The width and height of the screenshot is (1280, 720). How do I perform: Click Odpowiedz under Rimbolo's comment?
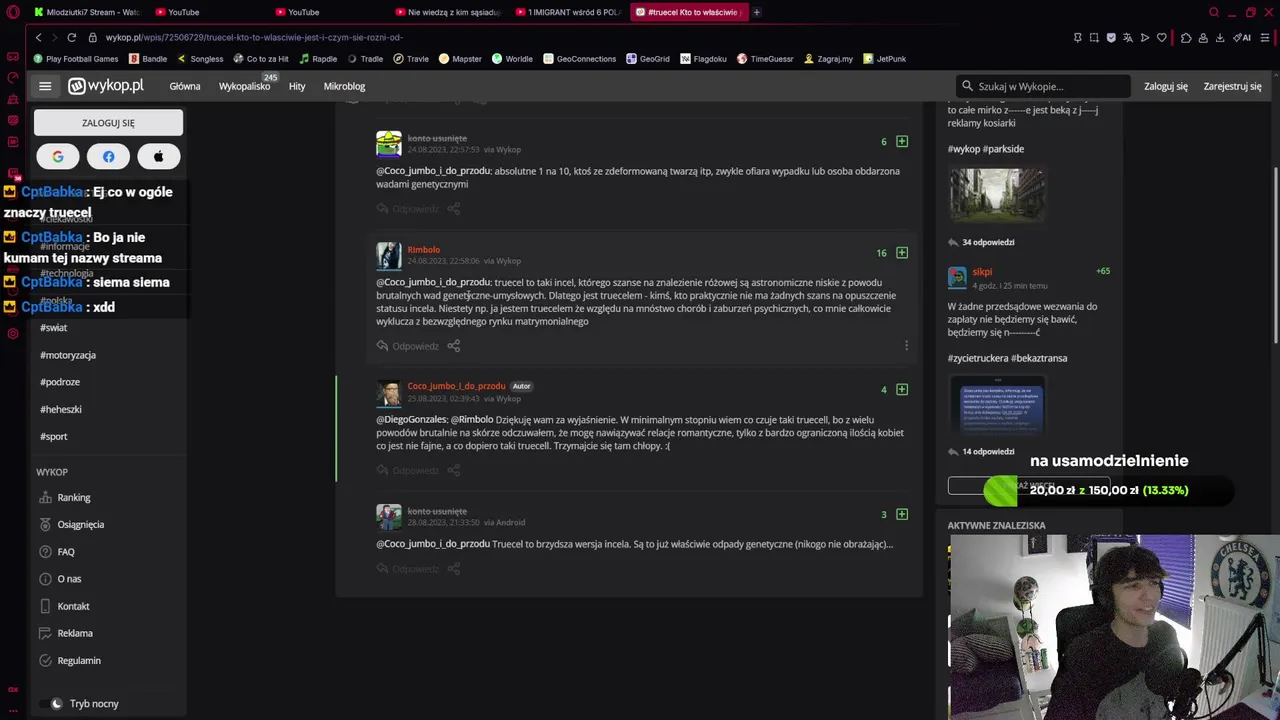pos(408,346)
